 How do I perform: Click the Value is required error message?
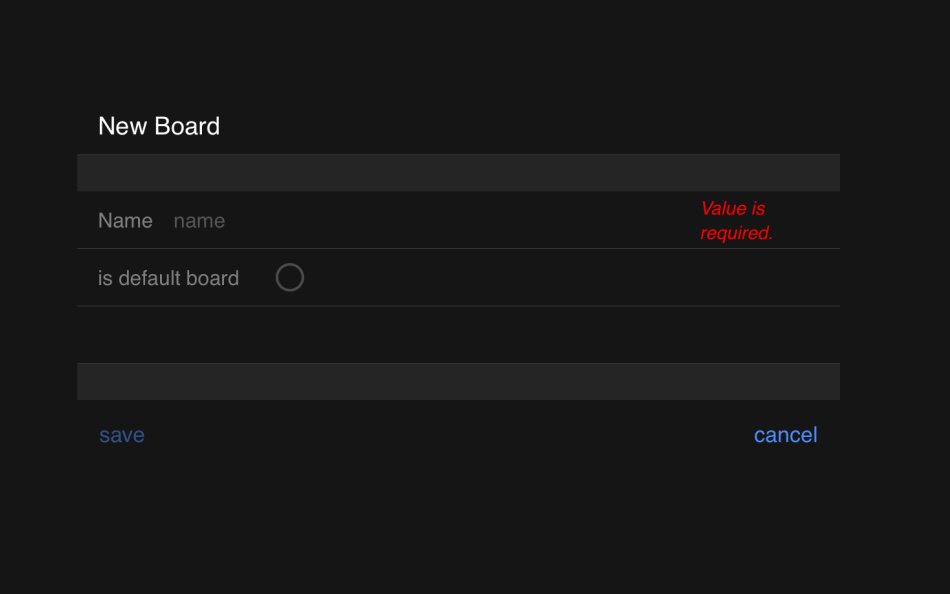tap(736, 220)
